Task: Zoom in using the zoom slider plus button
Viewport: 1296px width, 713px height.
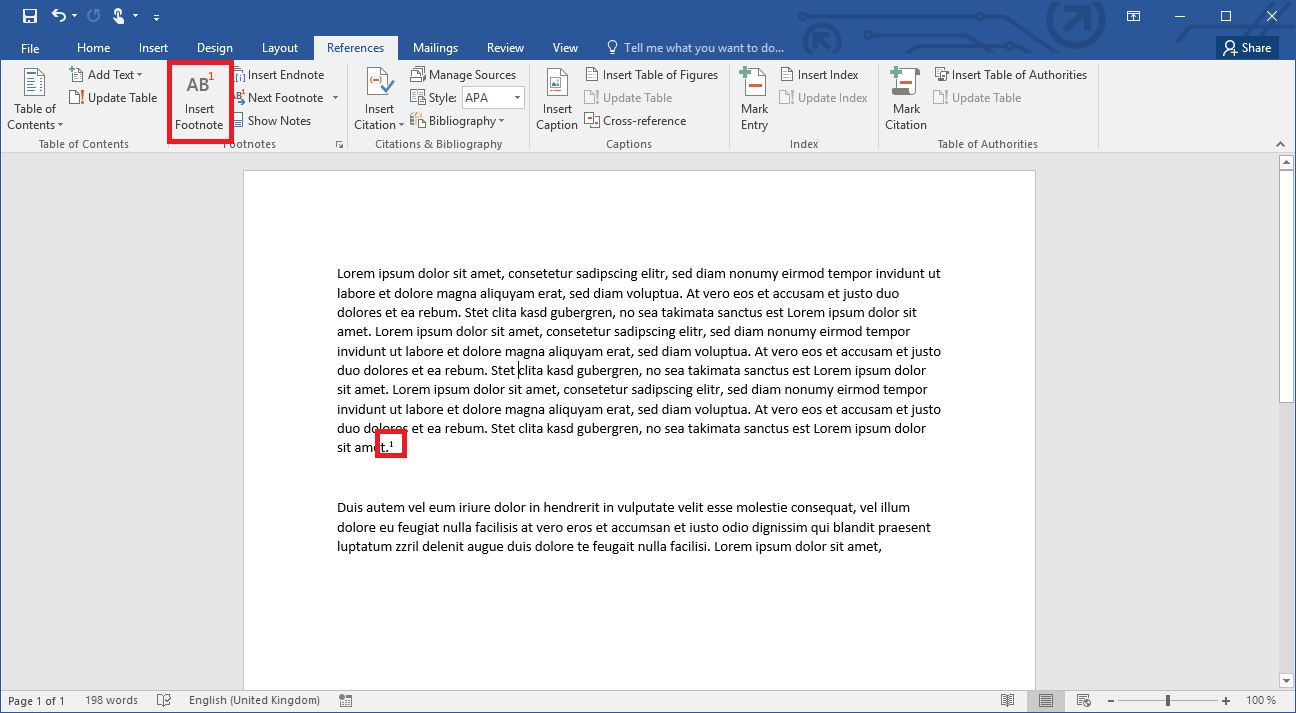Action: click(1225, 700)
